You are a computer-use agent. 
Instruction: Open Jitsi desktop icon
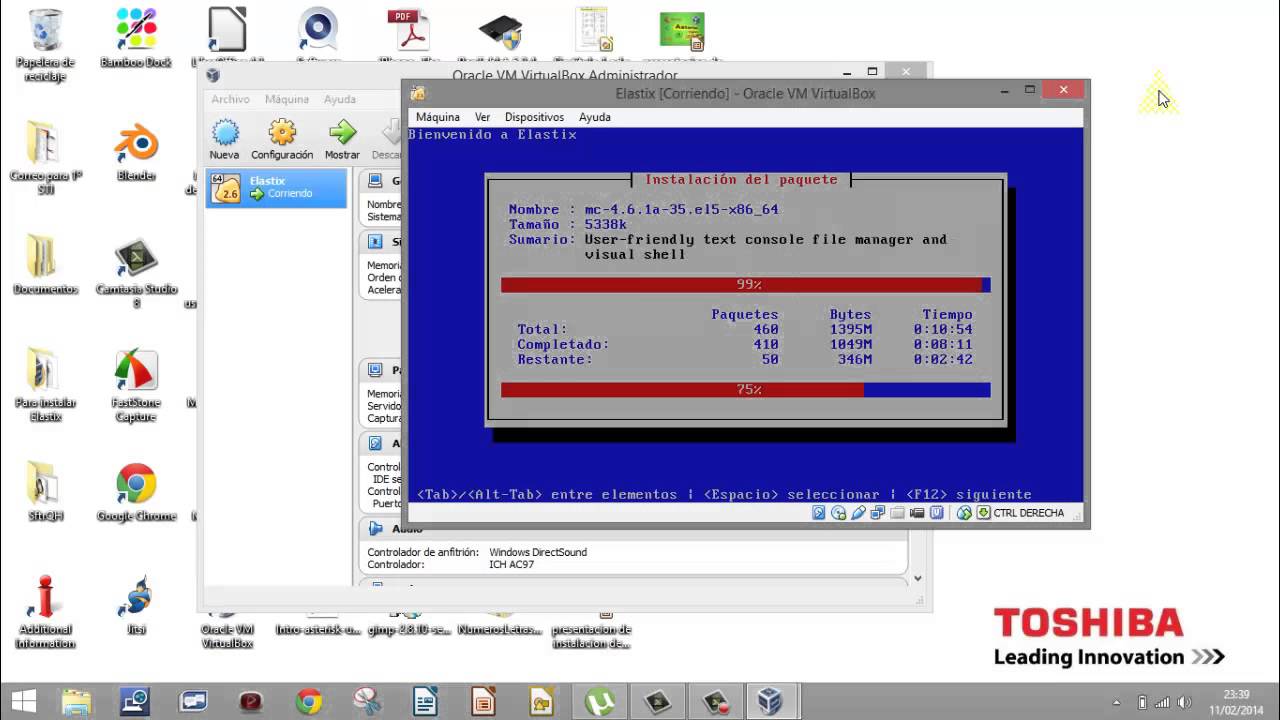click(x=136, y=606)
